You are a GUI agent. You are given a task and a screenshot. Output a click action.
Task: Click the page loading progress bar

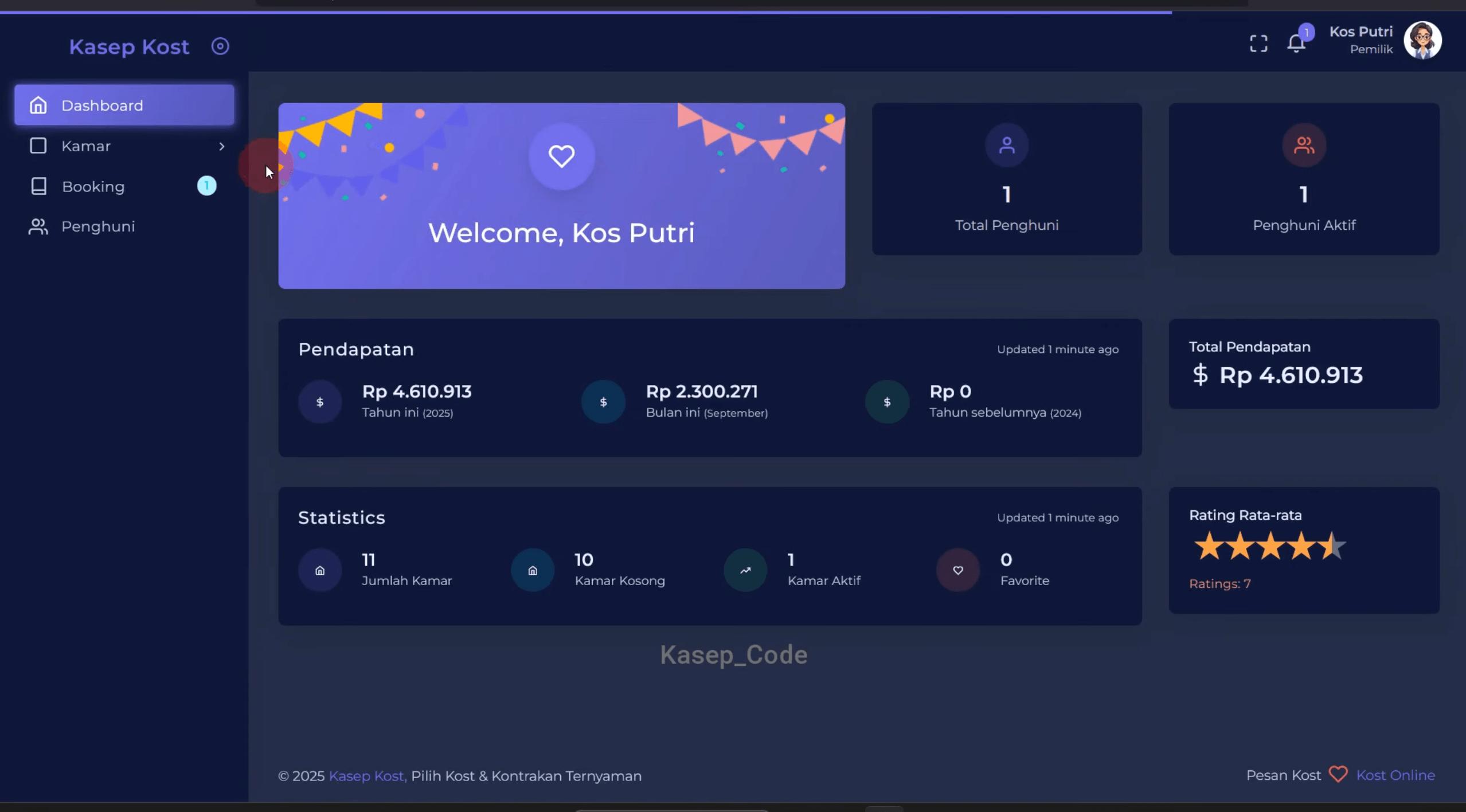586,12
